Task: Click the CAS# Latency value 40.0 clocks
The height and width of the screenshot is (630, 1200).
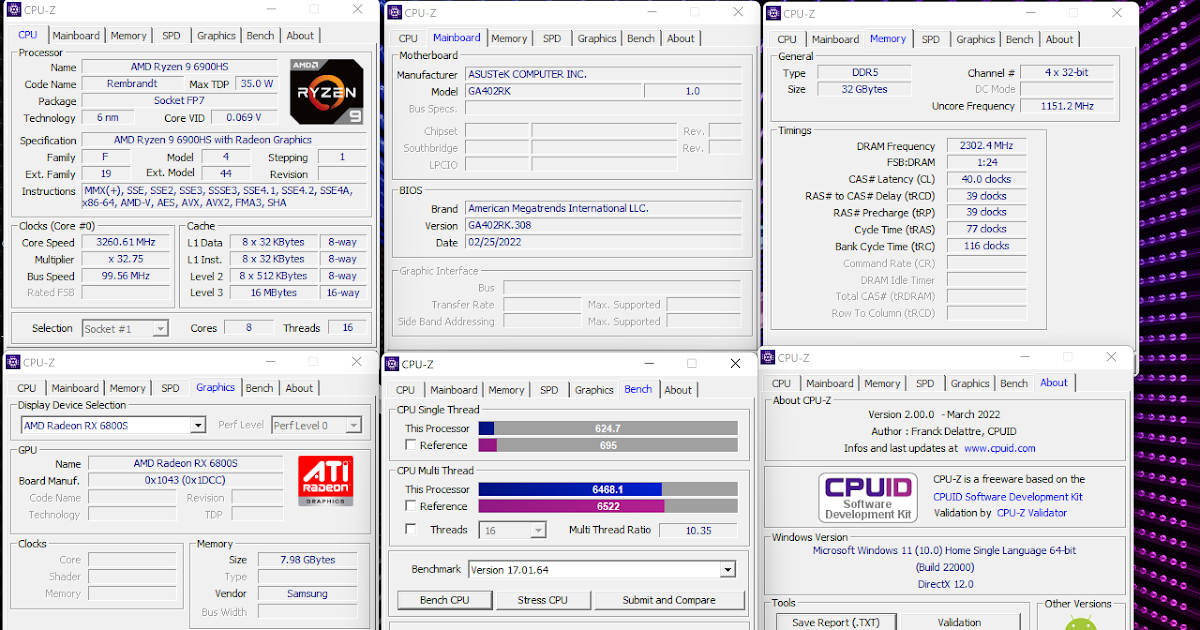Action: (x=986, y=180)
